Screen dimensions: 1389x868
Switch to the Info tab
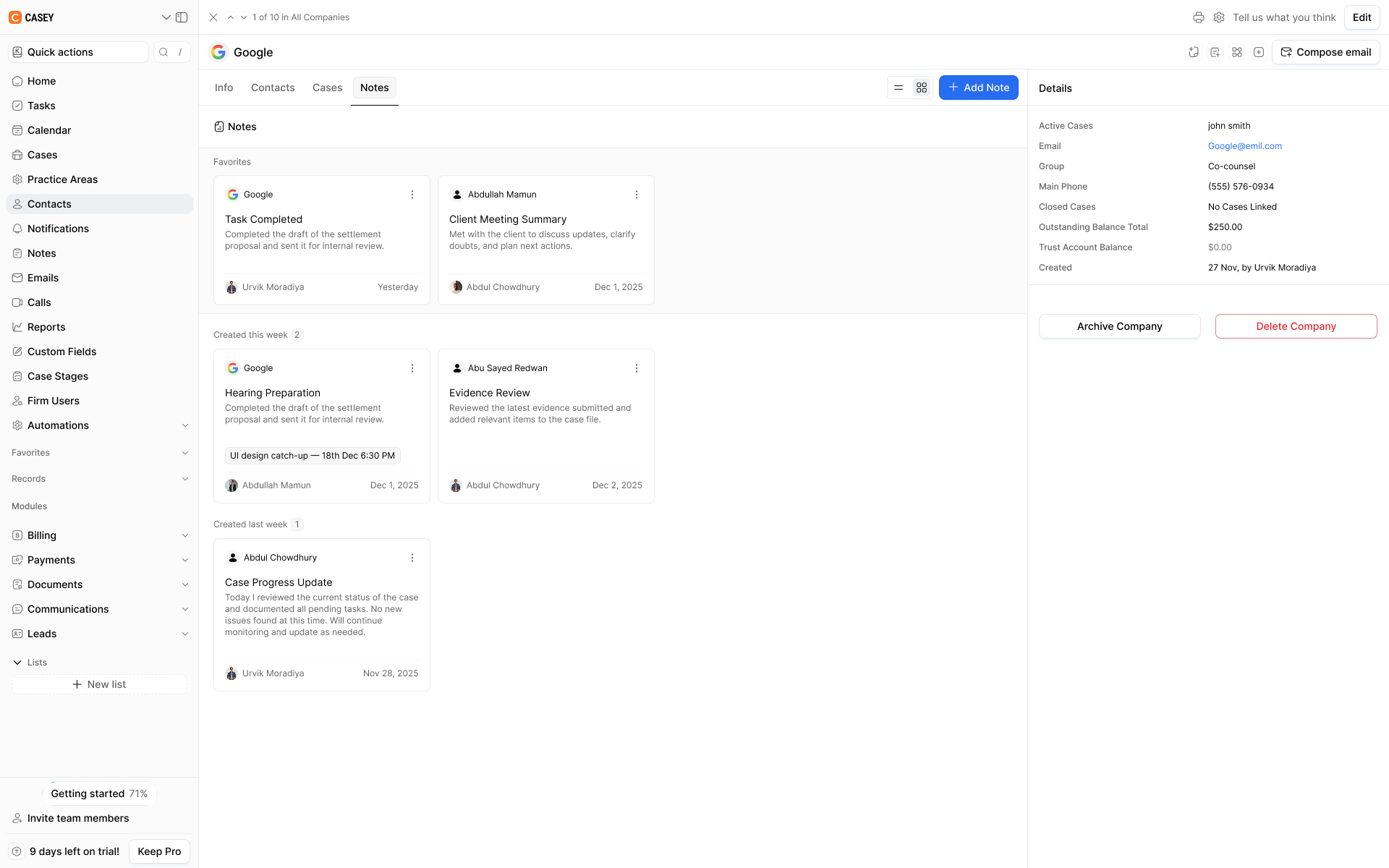tap(224, 88)
